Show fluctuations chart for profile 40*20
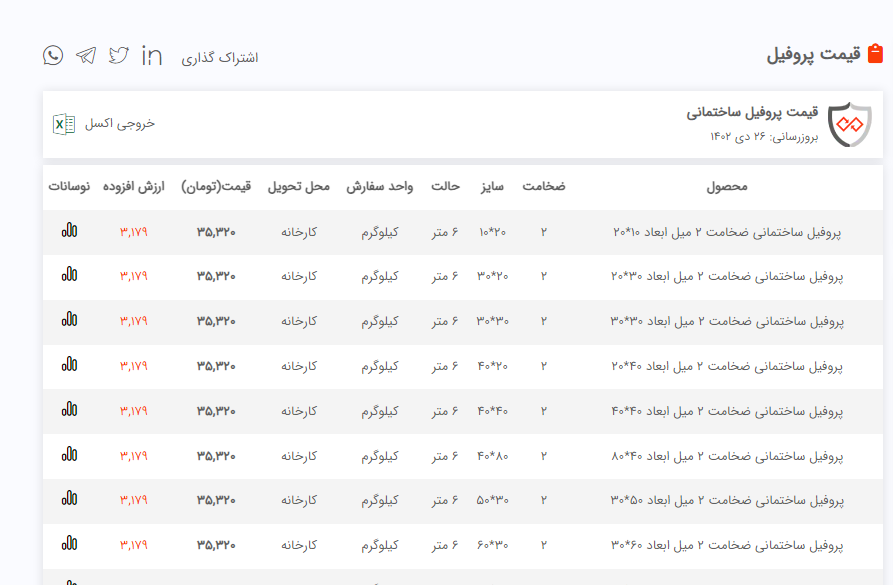893x585 pixels. [69, 364]
